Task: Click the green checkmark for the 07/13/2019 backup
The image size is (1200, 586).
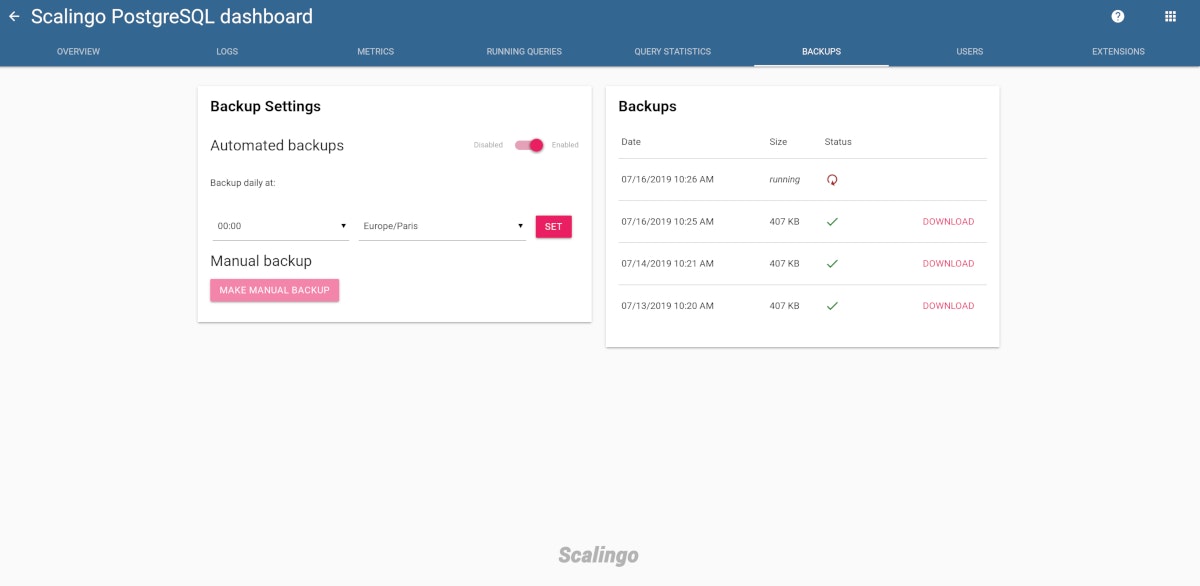Action: [832, 305]
